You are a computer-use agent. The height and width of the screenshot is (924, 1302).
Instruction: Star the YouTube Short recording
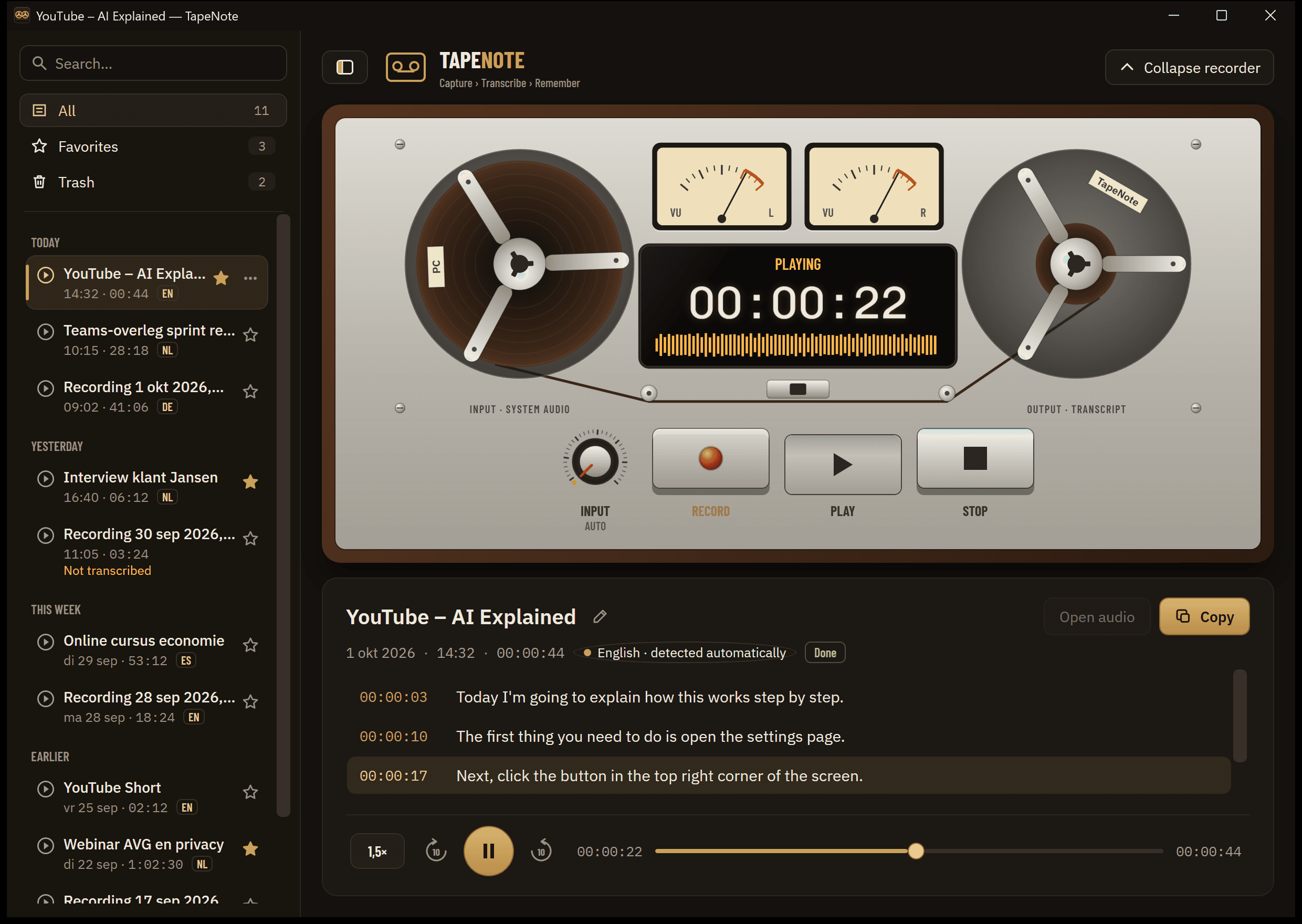250,792
